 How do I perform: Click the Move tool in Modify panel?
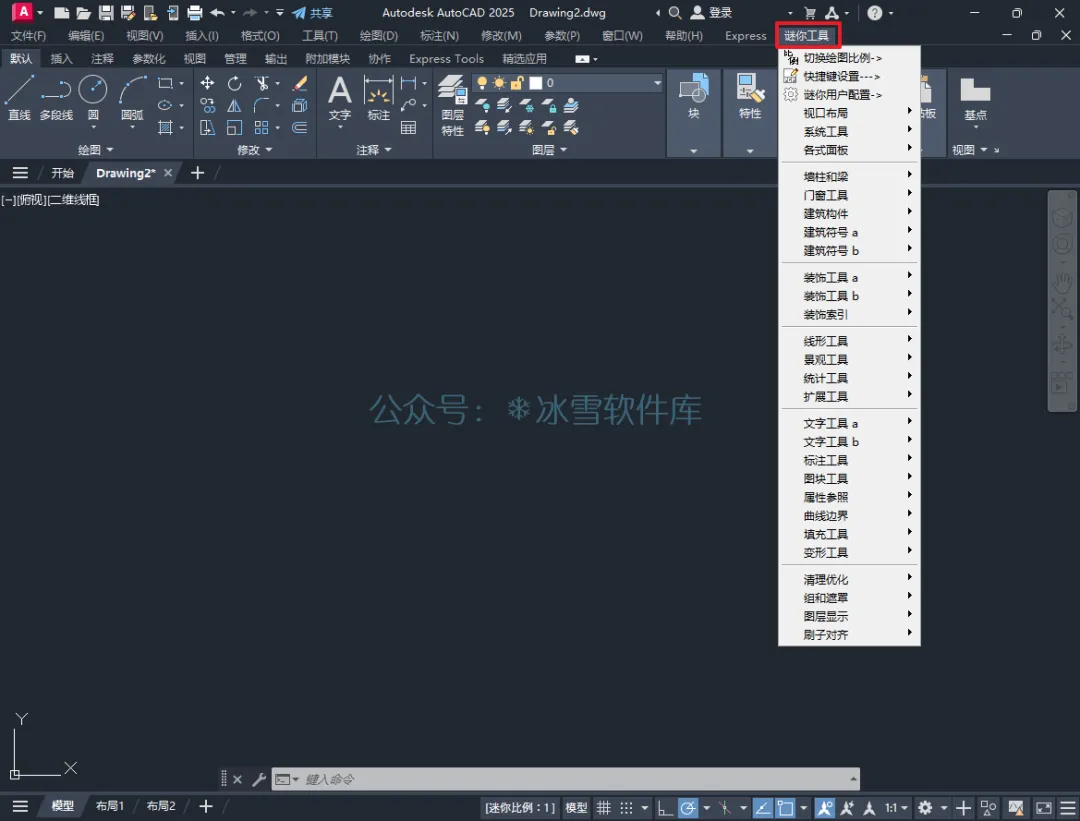pyautogui.click(x=207, y=83)
